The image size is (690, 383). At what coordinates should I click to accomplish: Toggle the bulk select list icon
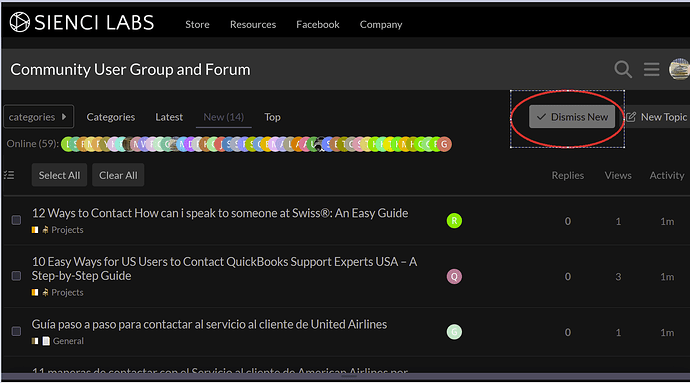click(9, 175)
